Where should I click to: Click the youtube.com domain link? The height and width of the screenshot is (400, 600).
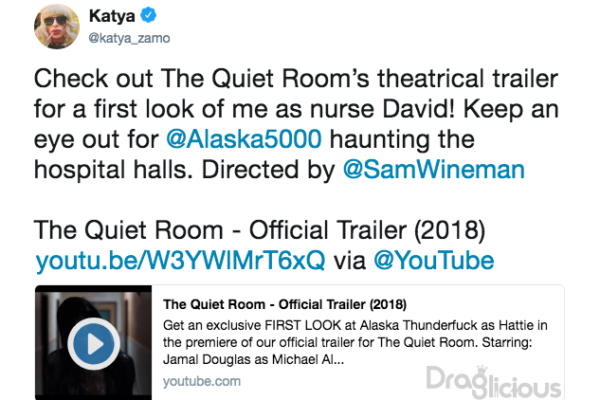pyautogui.click(x=202, y=381)
